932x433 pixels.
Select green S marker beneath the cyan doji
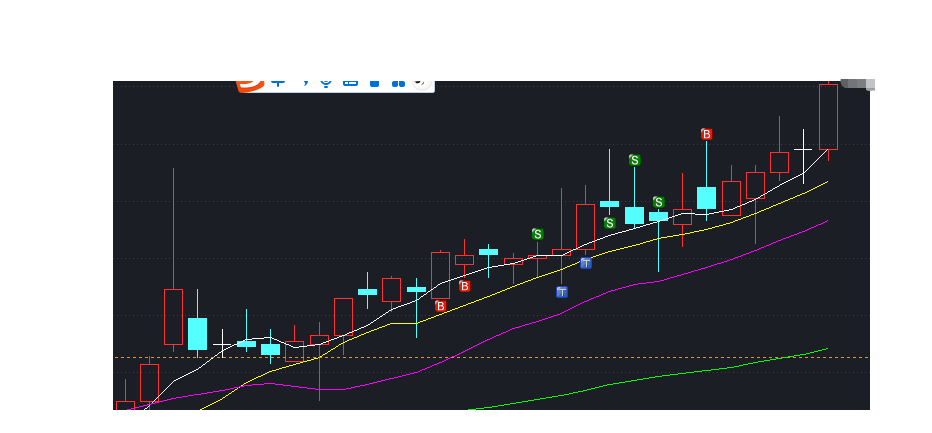609,223
